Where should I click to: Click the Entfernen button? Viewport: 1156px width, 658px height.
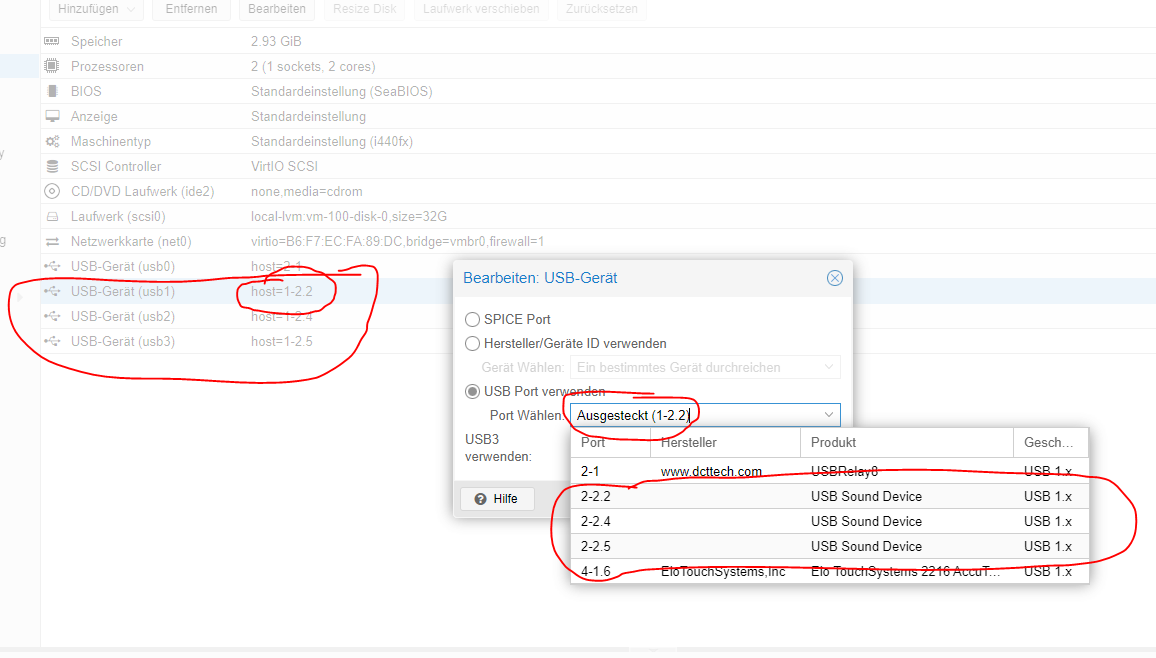point(192,9)
